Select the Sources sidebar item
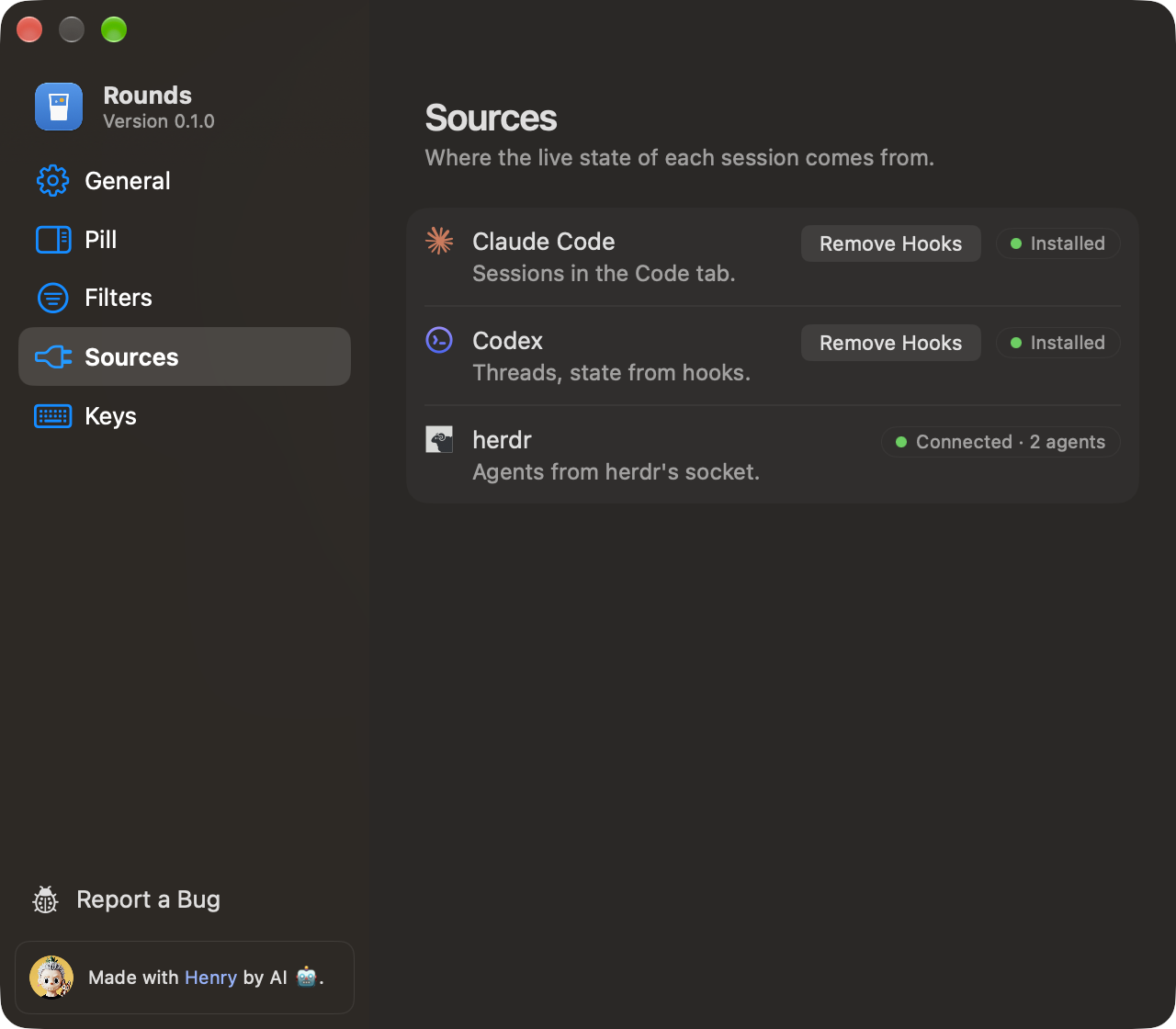1176x1029 pixels. click(x=185, y=356)
